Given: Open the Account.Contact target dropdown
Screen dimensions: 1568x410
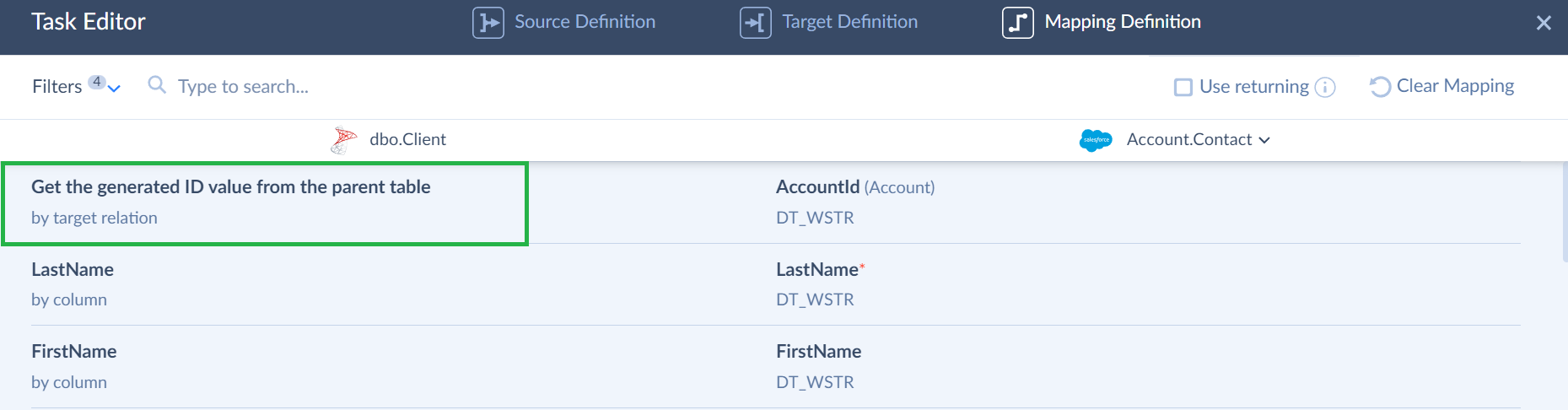Looking at the screenshot, I should 1198,140.
